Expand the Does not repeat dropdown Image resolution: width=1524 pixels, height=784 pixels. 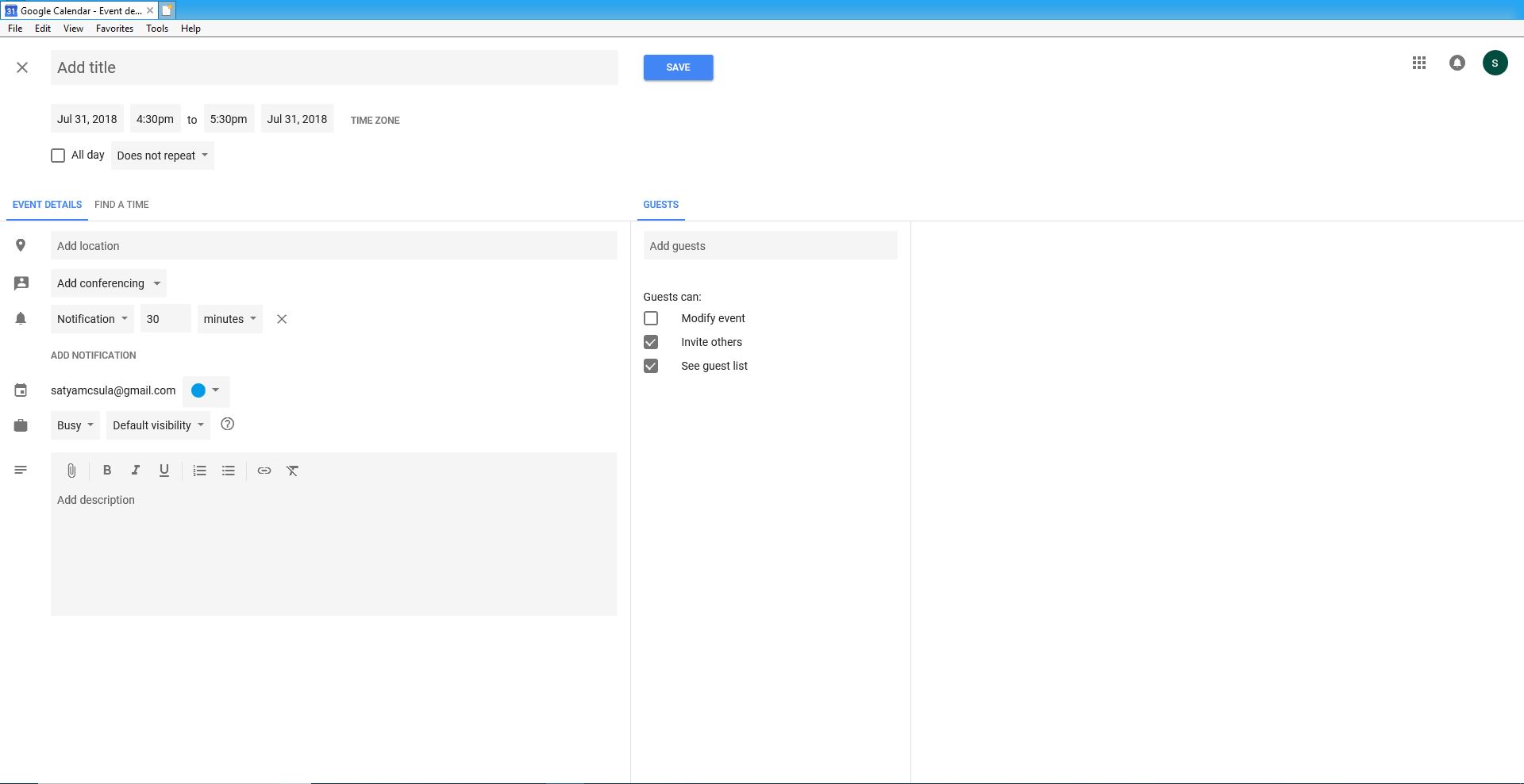163,156
